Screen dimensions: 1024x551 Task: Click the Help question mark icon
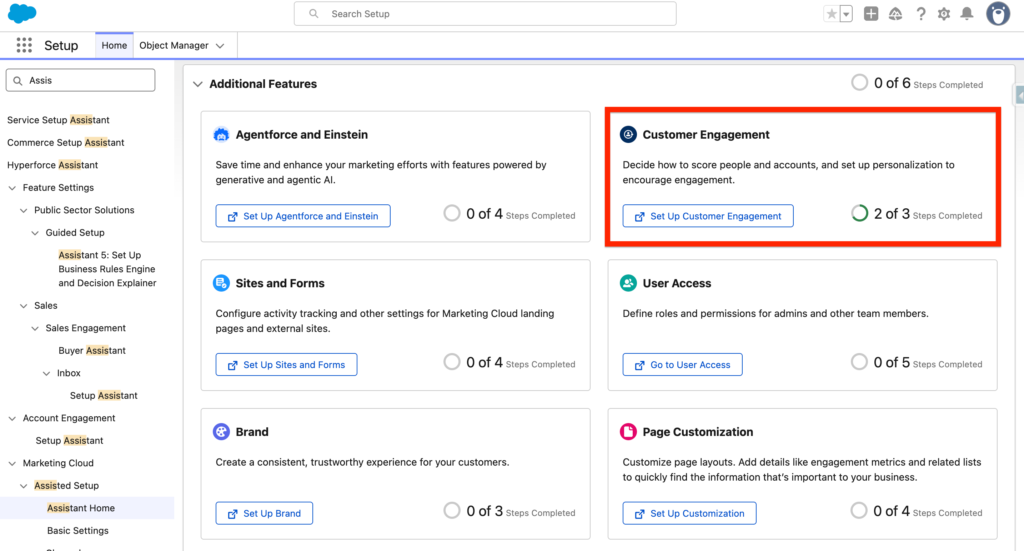[x=921, y=14]
